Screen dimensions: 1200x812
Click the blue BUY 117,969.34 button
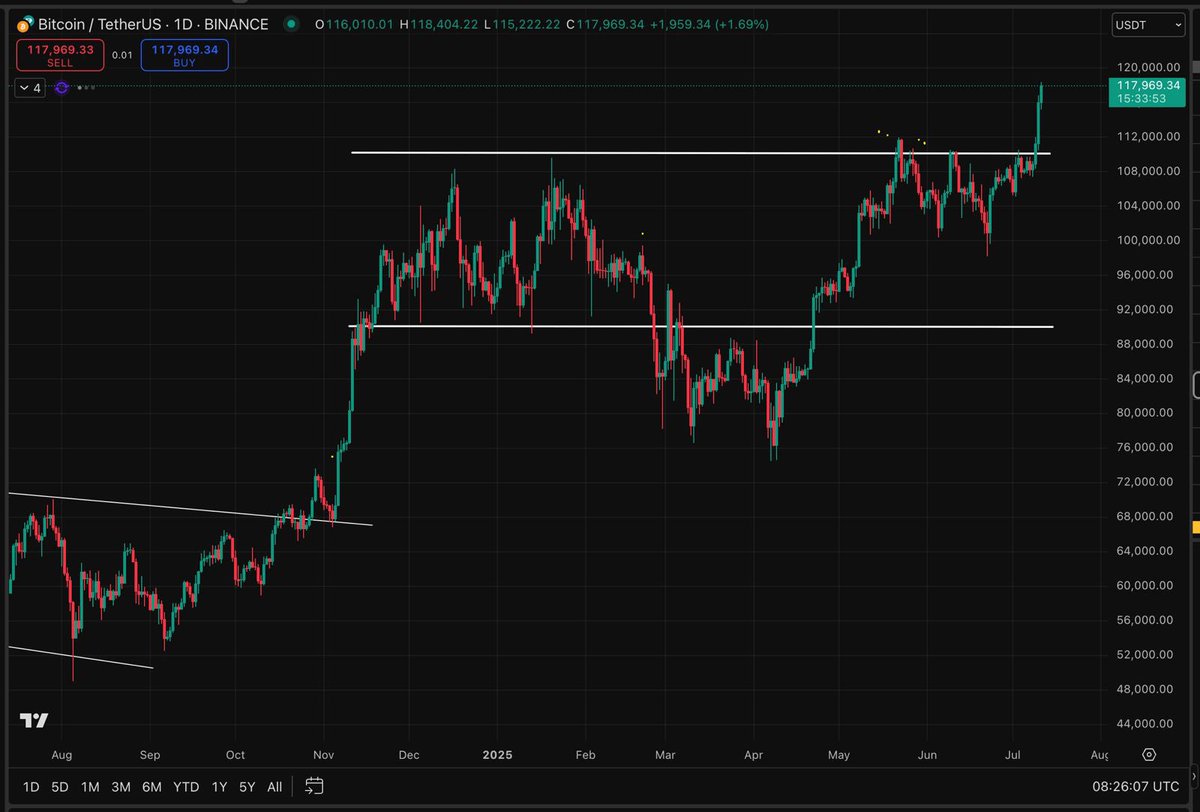click(185, 55)
